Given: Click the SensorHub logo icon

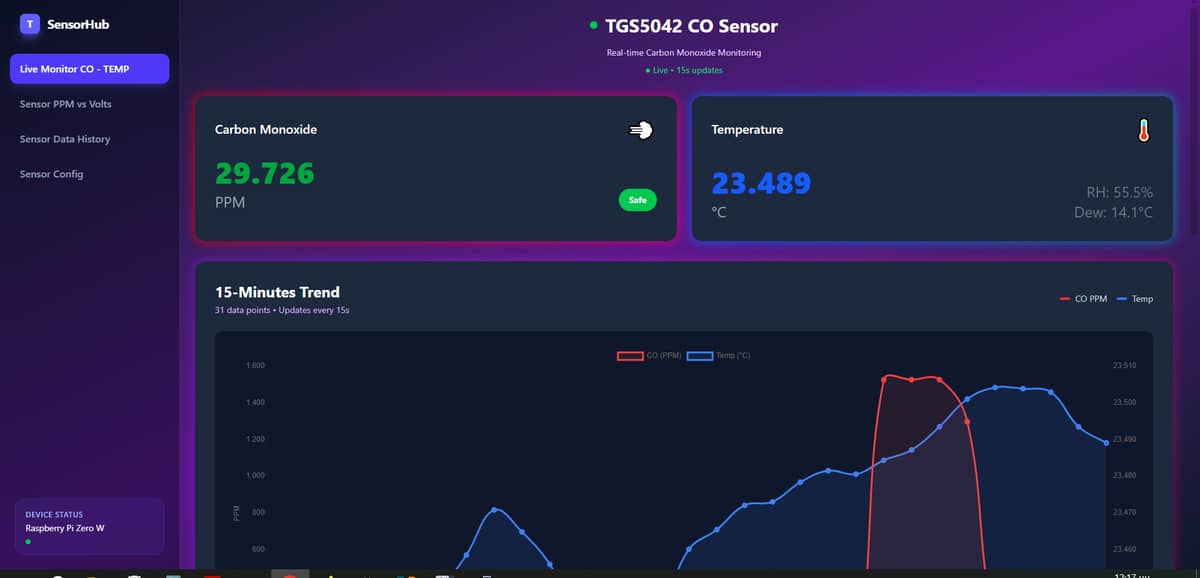Looking at the screenshot, I should tap(31, 24).
